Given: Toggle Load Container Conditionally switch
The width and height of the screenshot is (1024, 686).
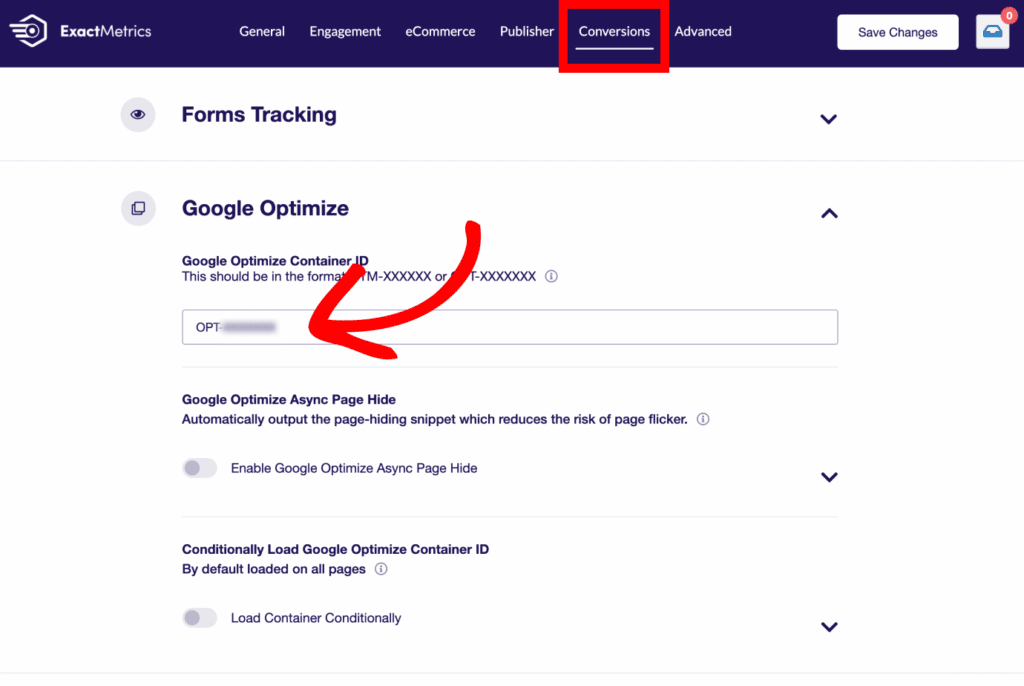Looking at the screenshot, I should tap(199, 617).
